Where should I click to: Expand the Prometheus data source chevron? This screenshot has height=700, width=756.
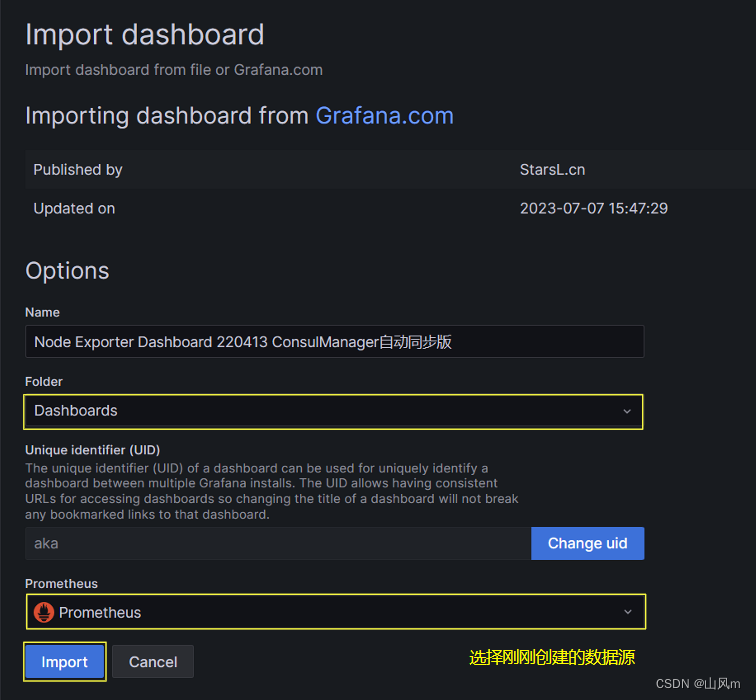[627, 612]
